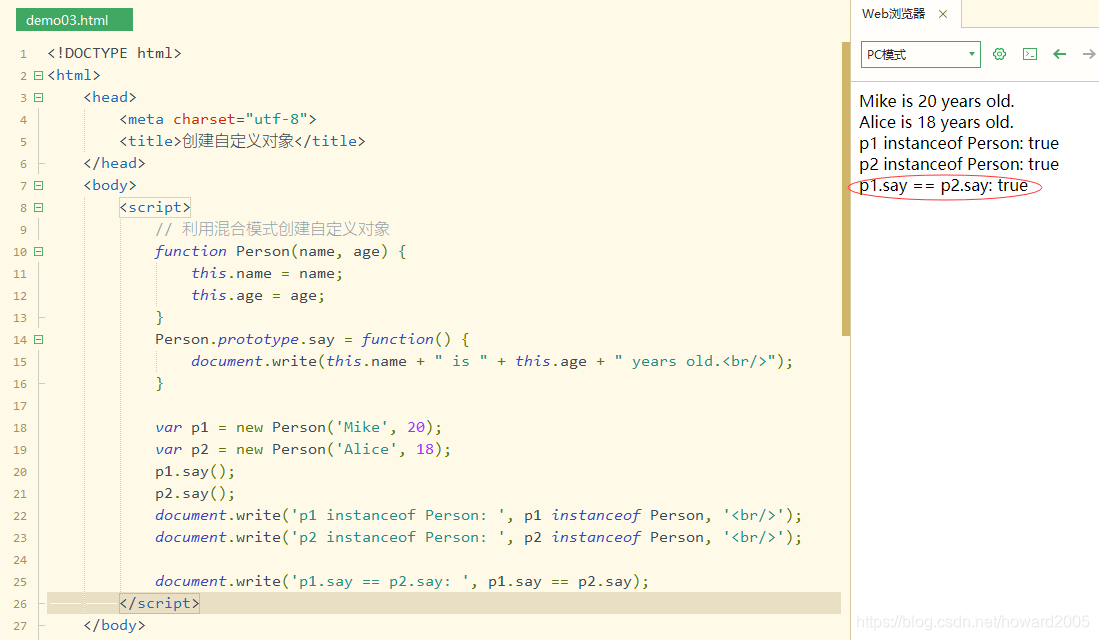This screenshot has height=640, width=1099.
Task: Close the Web浏览器 tab
Action: point(943,14)
